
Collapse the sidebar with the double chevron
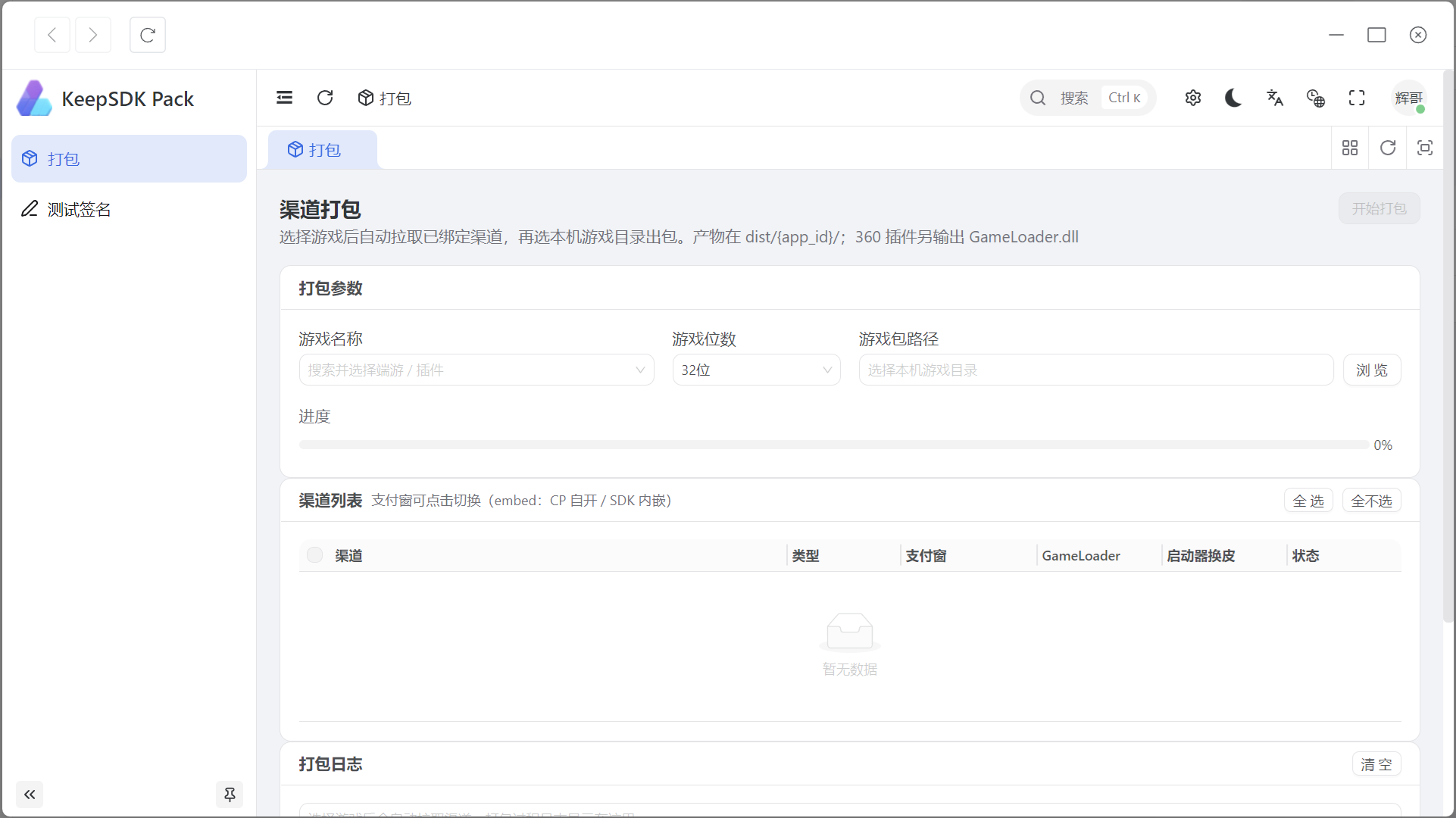click(30, 795)
